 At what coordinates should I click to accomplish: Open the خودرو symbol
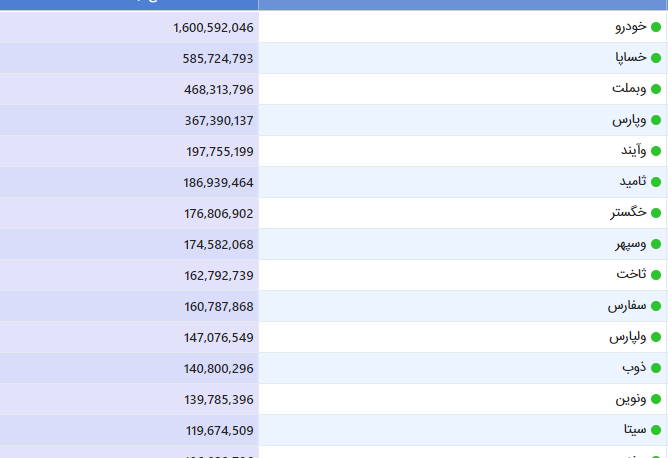point(631,27)
